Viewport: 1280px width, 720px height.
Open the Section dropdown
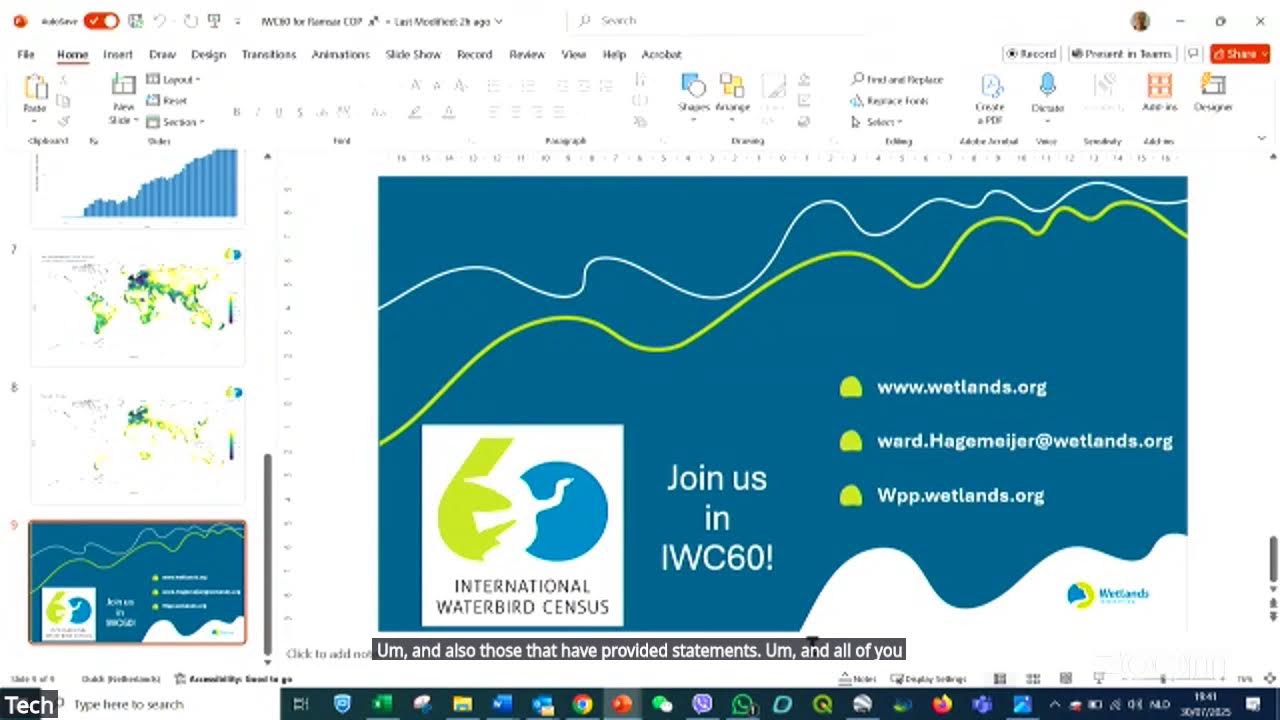point(176,122)
